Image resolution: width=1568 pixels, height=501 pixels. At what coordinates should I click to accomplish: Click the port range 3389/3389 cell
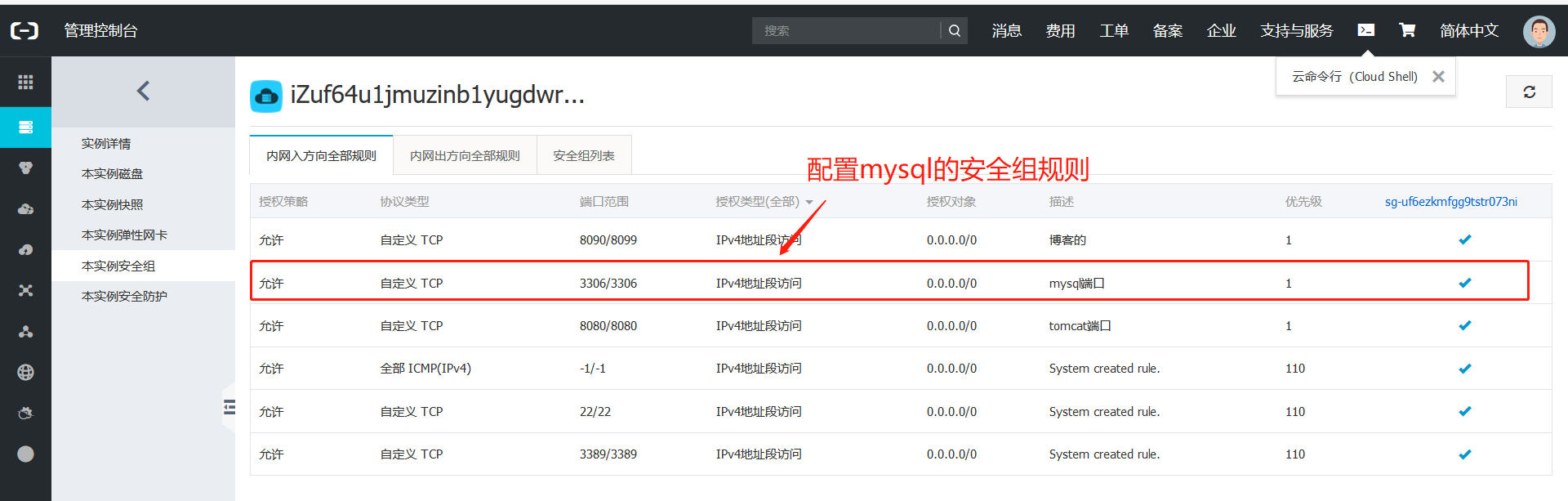[608, 454]
